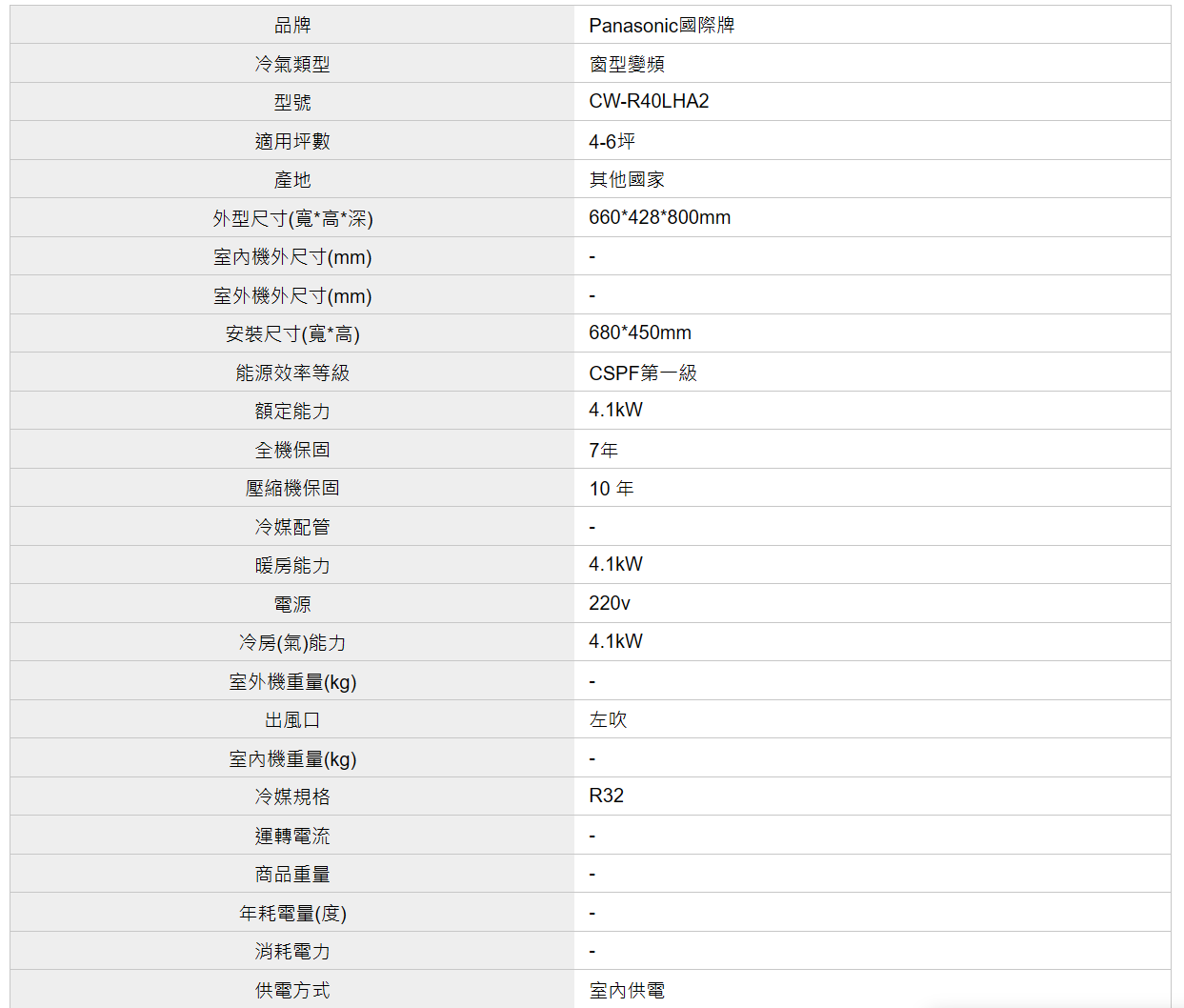
Task: Select the 4-6坪 value cell
Action: click(x=612, y=141)
